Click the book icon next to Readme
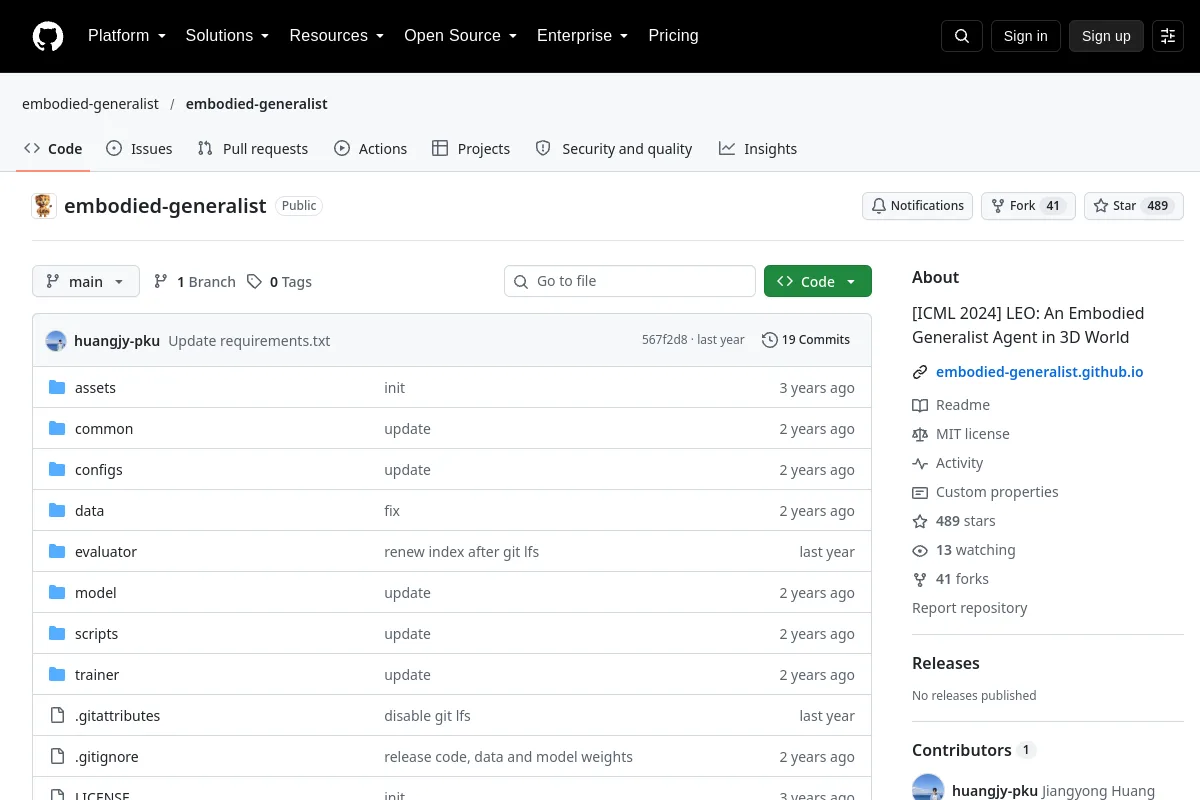This screenshot has width=1200, height=800. click(x=920, y=405)
